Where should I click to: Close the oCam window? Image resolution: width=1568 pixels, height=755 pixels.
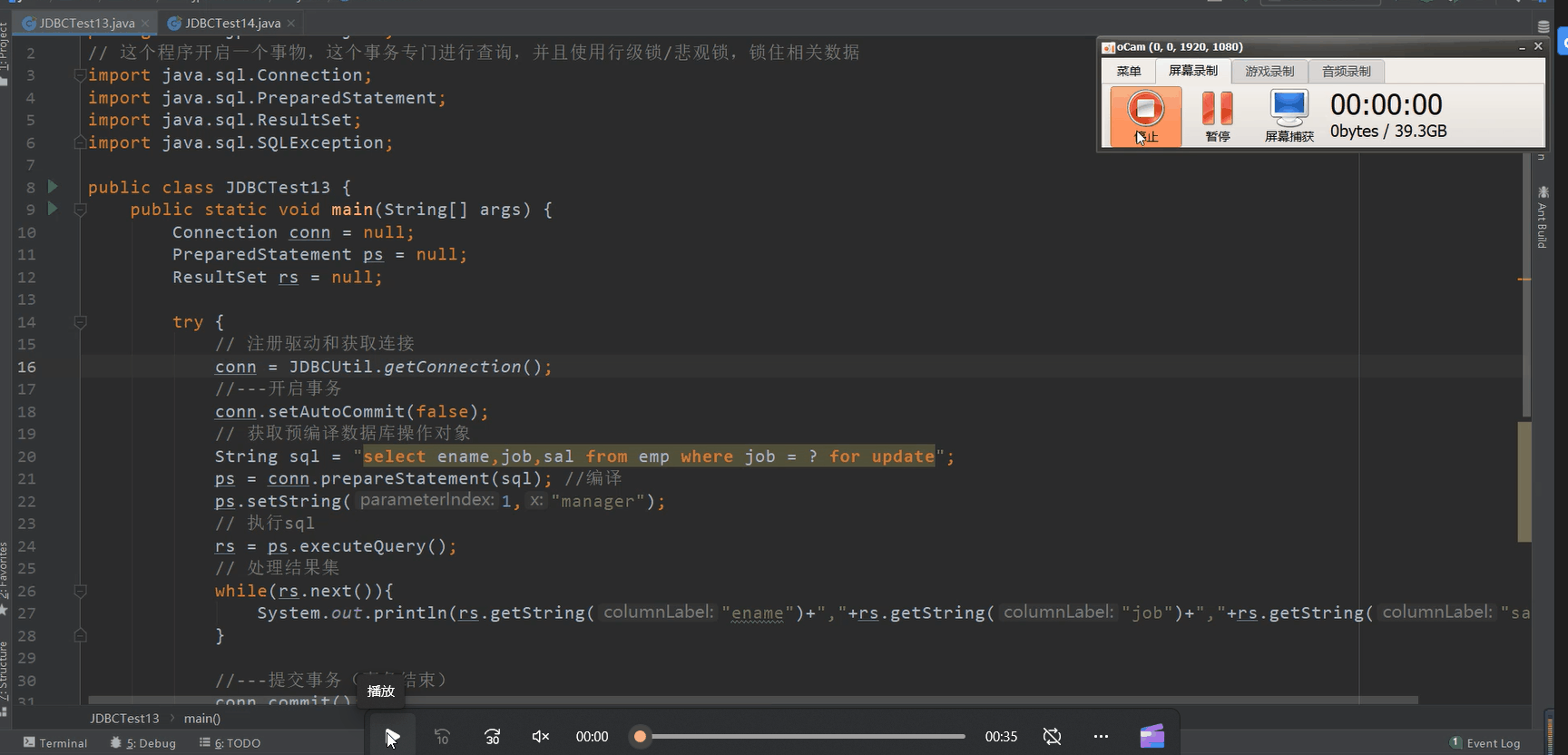1538,46
